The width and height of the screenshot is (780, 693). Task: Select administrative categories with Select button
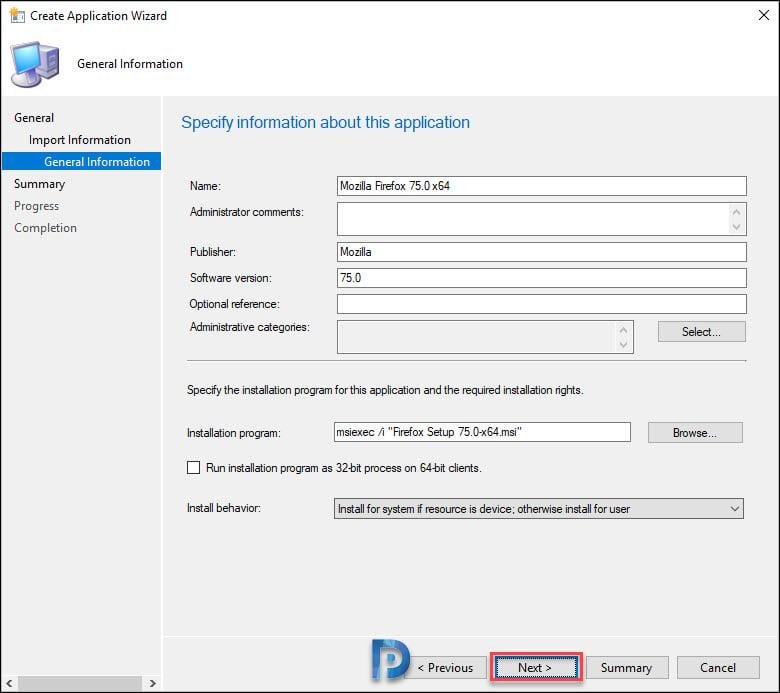(701, 332)
